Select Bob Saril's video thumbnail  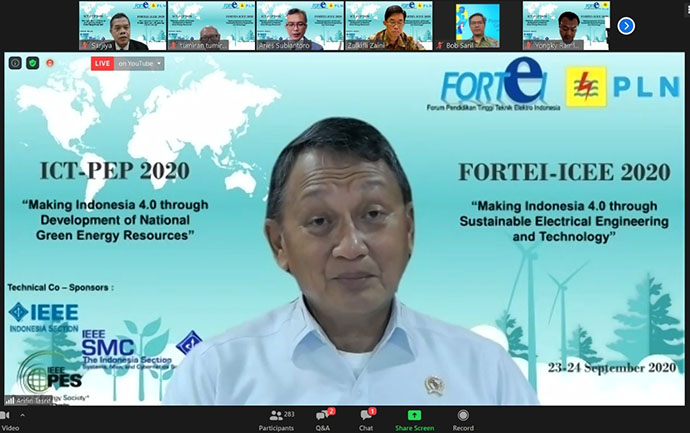475,26
